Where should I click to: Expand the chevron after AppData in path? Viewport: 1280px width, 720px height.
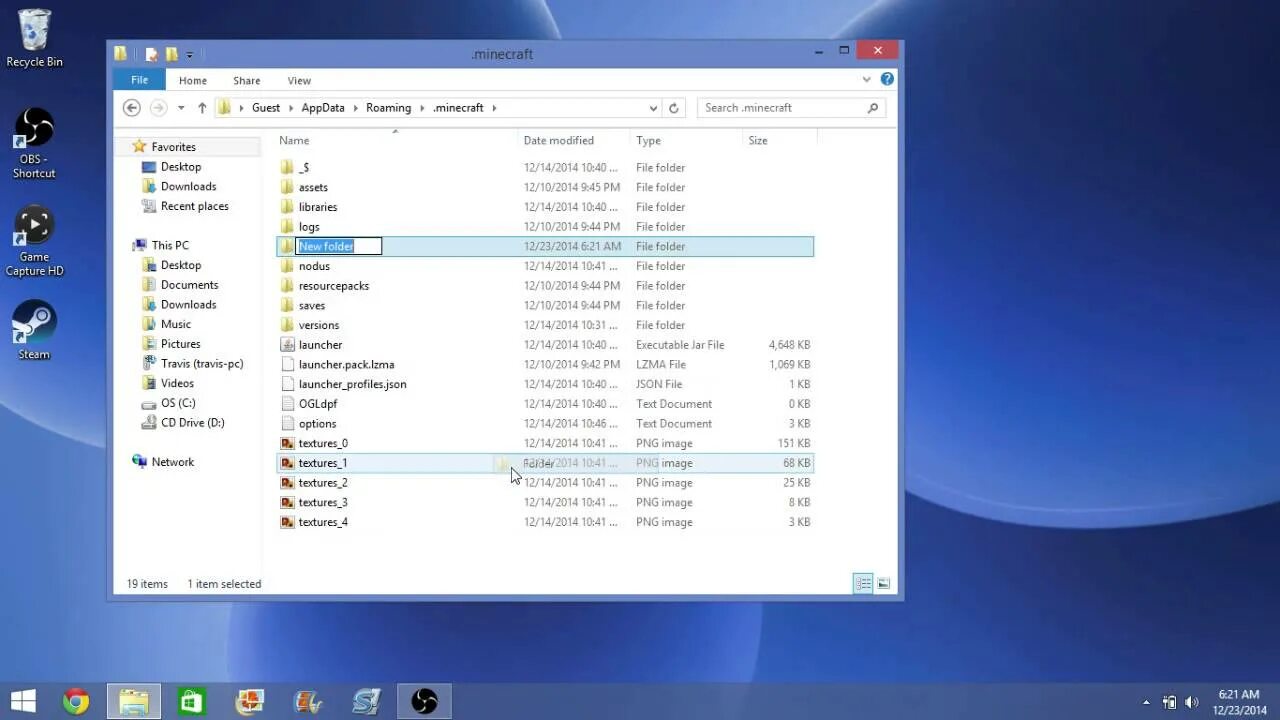(x=355, y=108)
